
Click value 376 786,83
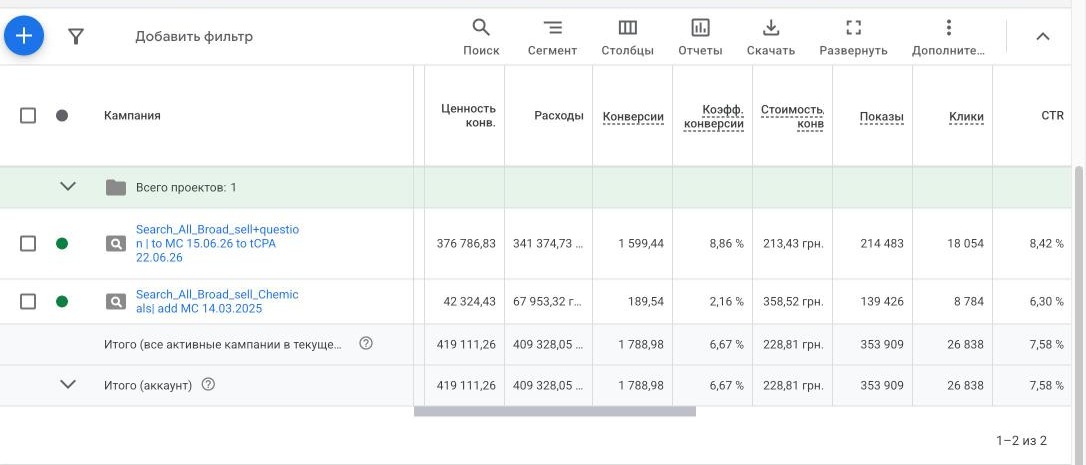466,244
